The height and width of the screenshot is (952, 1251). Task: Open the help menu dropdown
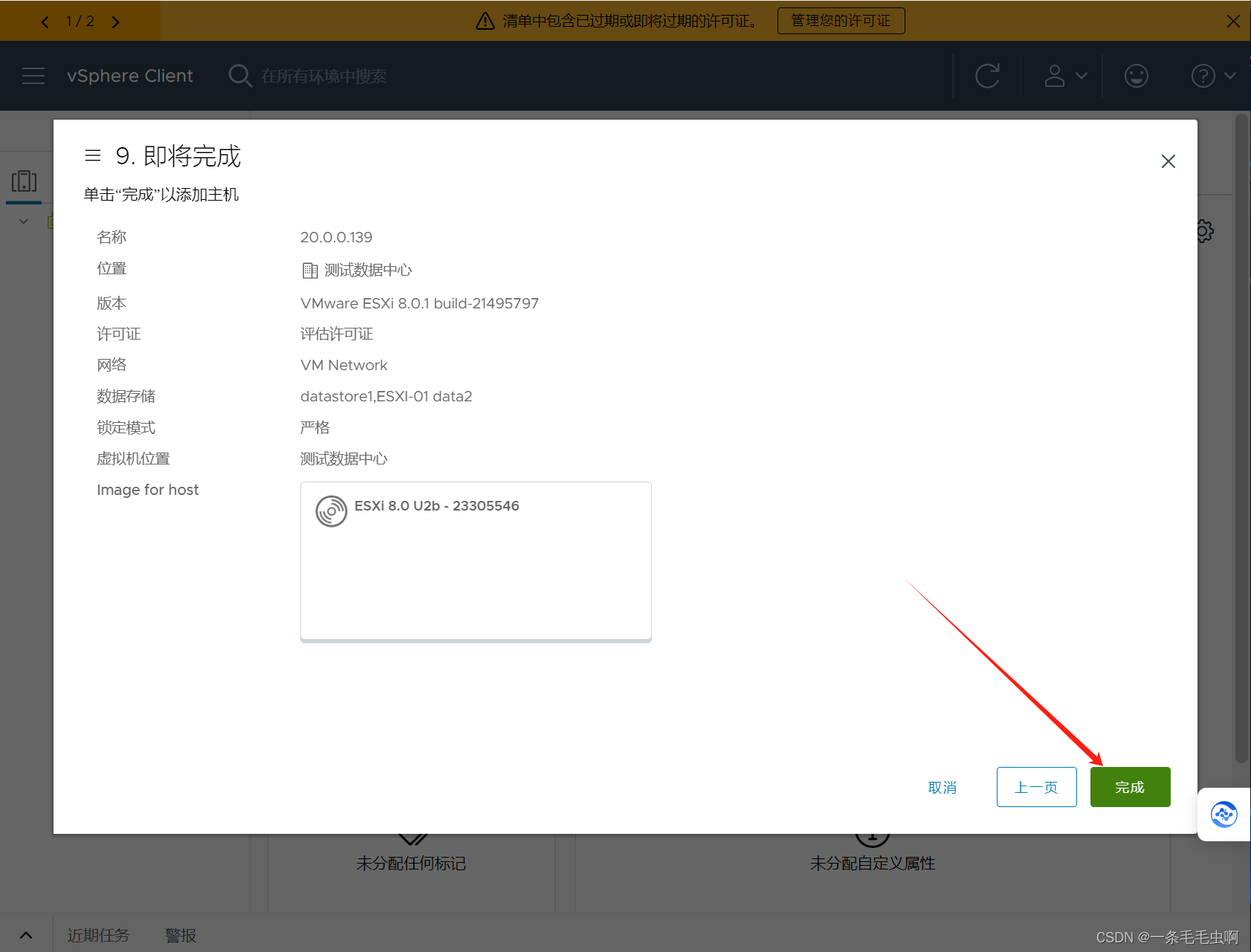click(1213, 76)
